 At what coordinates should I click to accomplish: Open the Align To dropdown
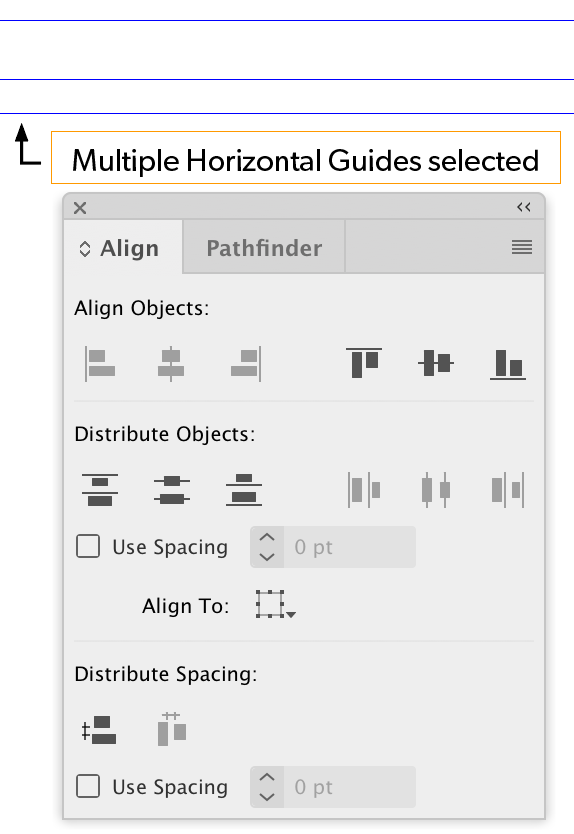(x=275, y=604)
